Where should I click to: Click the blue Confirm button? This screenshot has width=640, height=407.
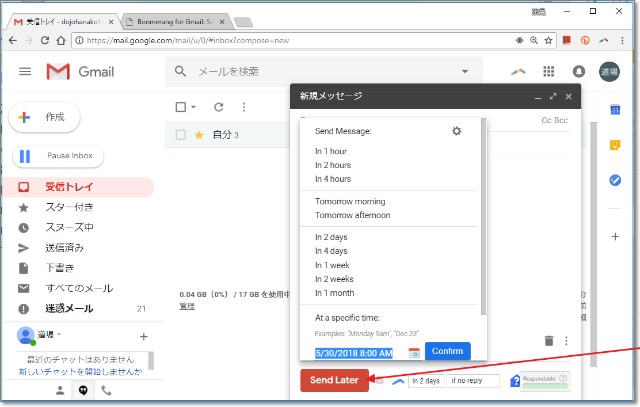pos(447,351)
